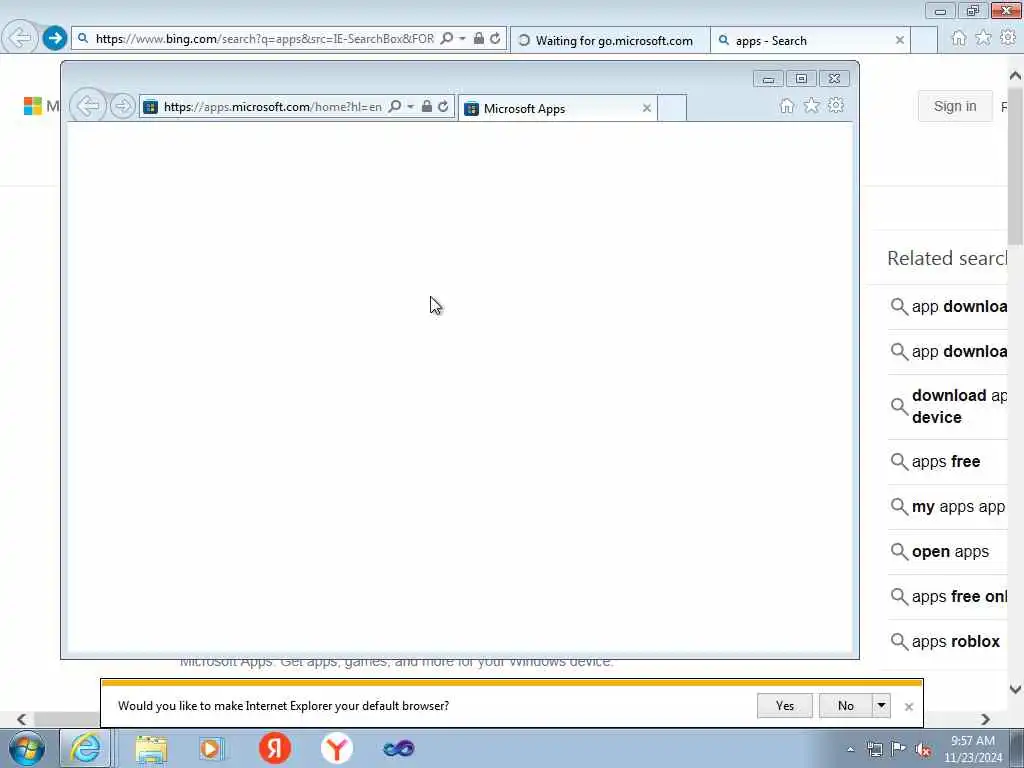This screenshot has height=768, width=1024.
Task: Open the taskbar clock showing 9:57 AM
Action: point(972,749)
